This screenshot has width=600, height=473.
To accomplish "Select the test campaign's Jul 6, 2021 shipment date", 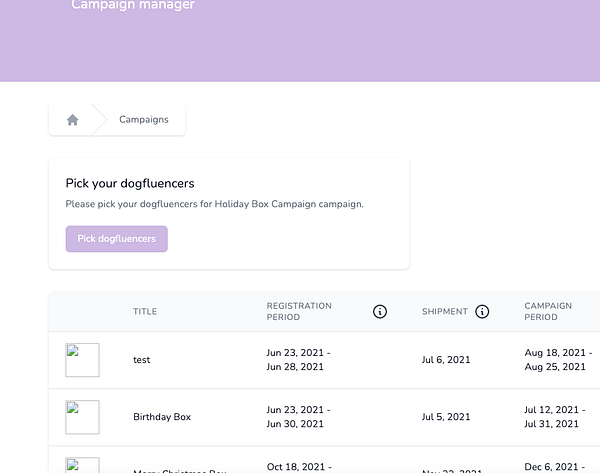I will click(446, 360).
